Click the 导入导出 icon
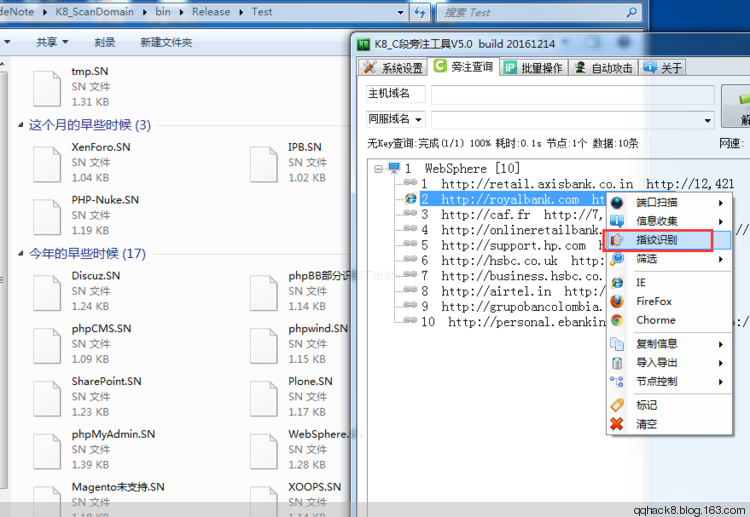This screenshot has width=750, height=517. (617, 363)
